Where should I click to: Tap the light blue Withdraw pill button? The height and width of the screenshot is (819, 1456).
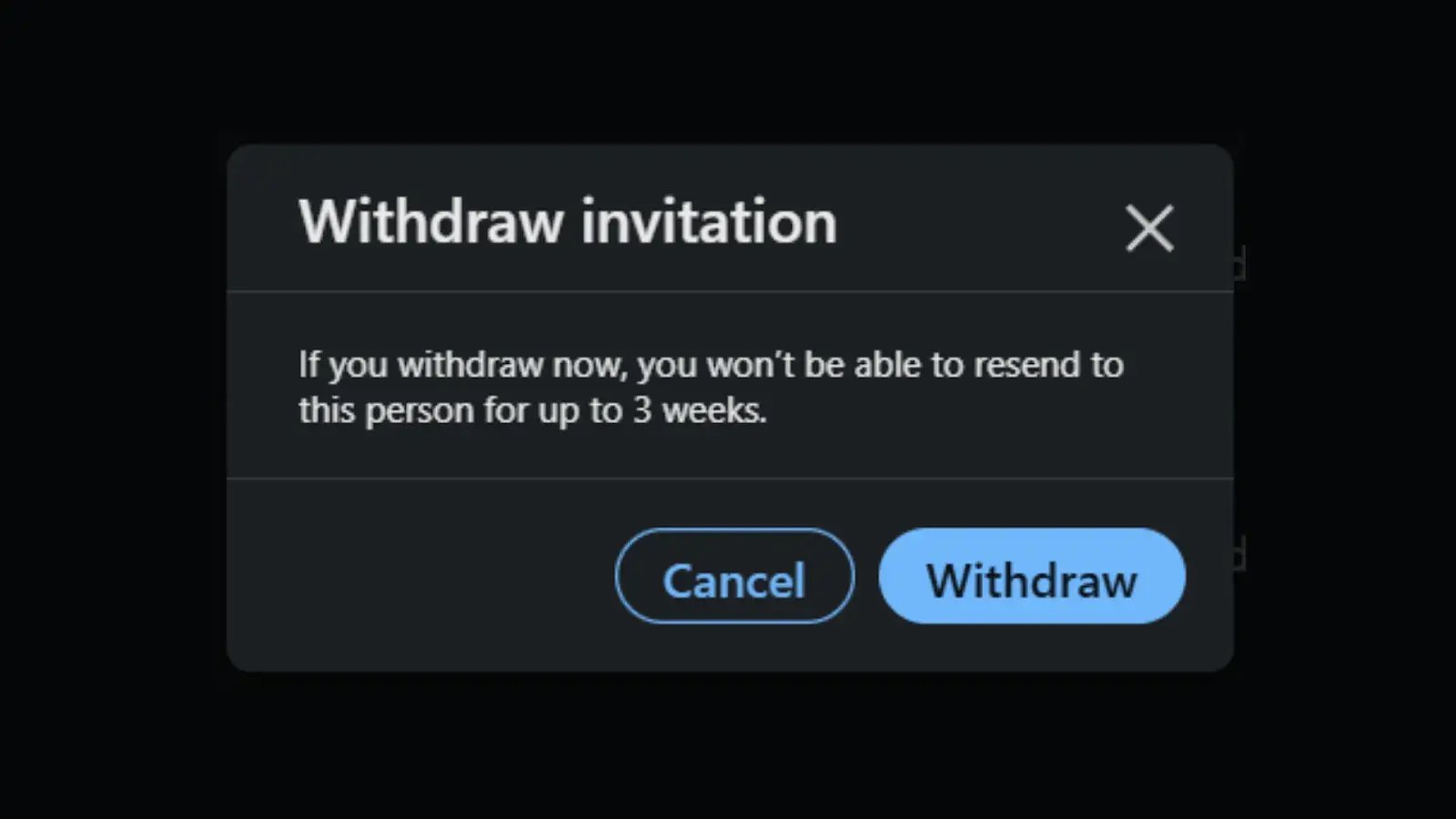pos(1032,576)
